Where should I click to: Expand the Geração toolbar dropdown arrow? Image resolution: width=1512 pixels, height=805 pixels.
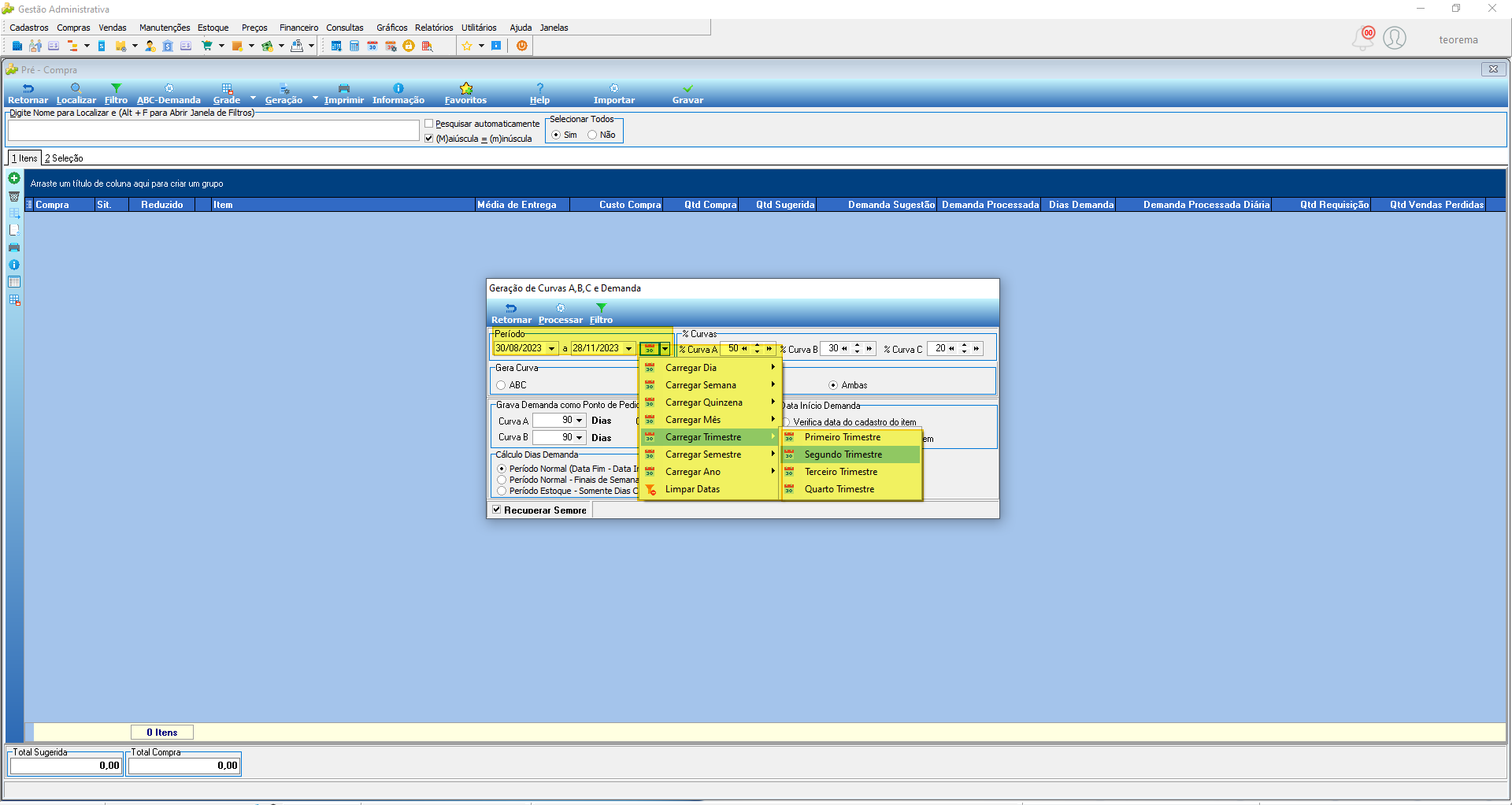coord(315,98)
